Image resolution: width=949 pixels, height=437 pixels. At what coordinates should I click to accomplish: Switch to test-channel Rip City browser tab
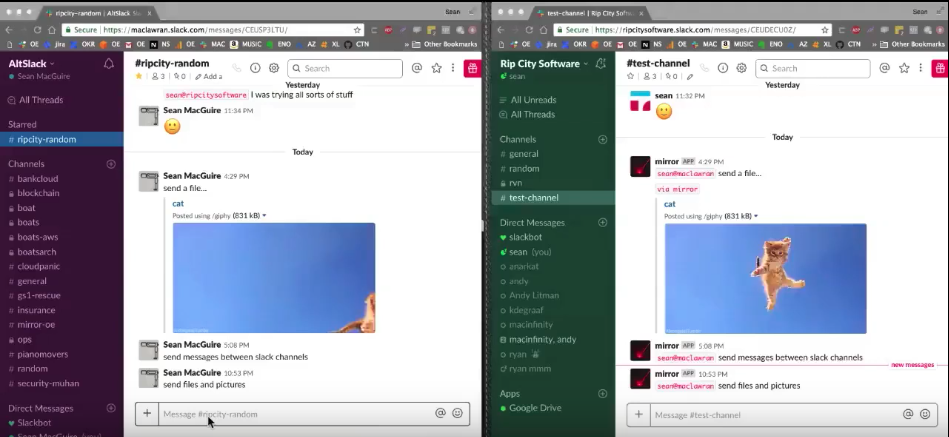[590, 13]
